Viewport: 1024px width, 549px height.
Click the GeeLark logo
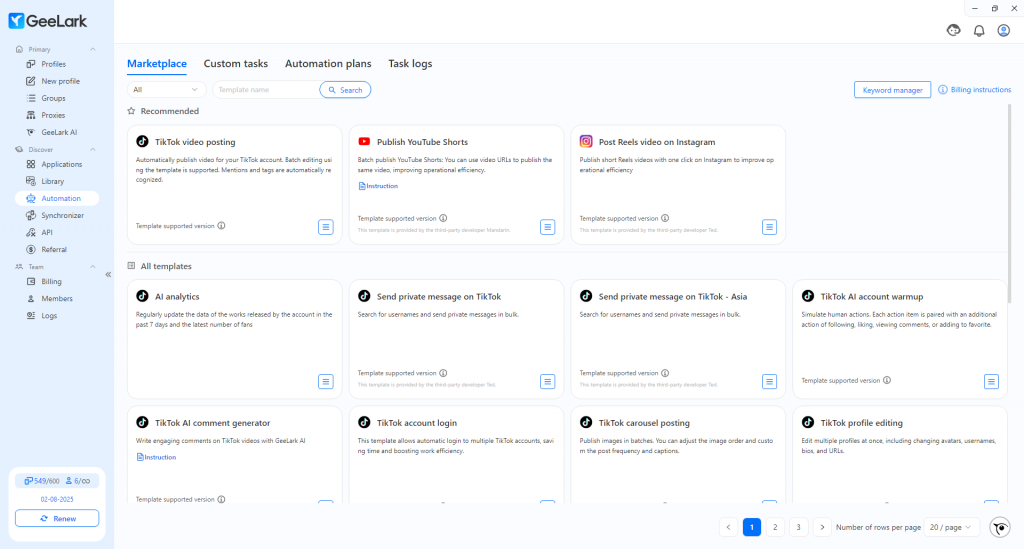48,21
